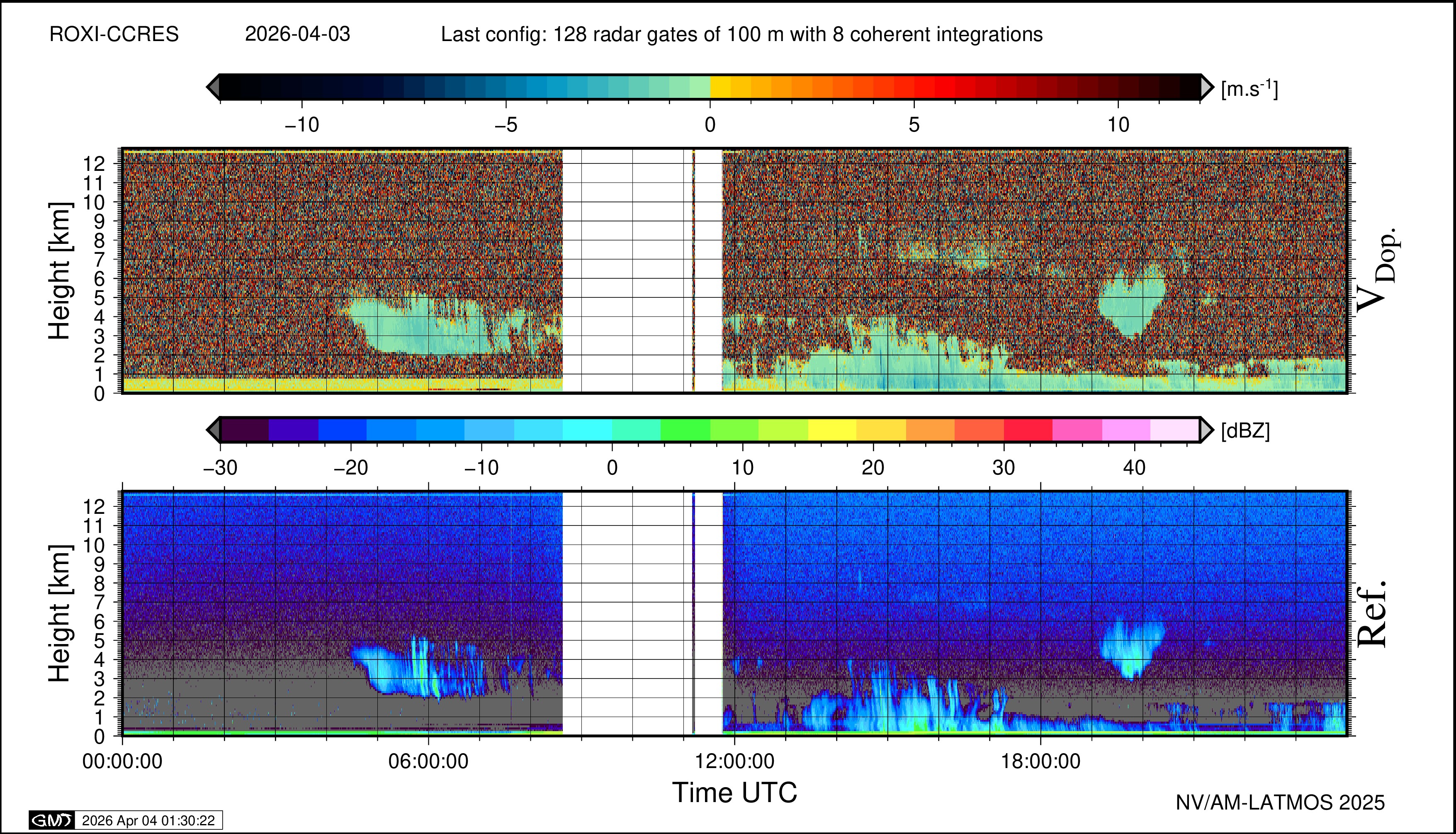Click left arrow of velocity colorbar

click(x=213, y=87)
